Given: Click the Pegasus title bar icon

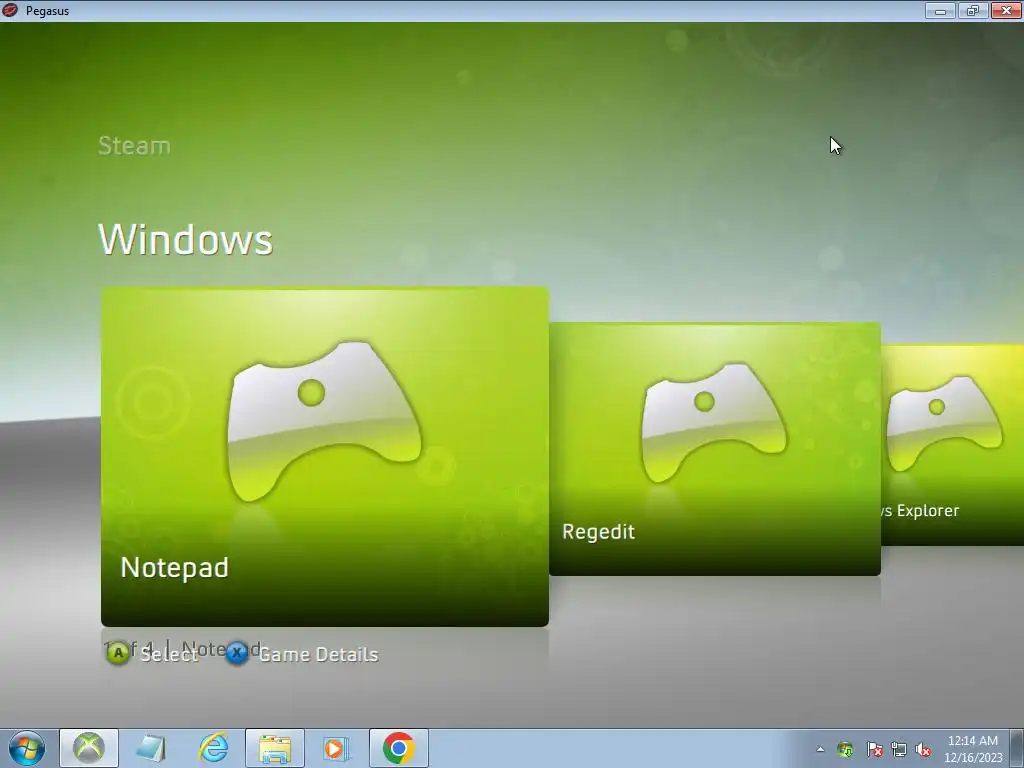Looking at the screenshot, I should point(10,10).
